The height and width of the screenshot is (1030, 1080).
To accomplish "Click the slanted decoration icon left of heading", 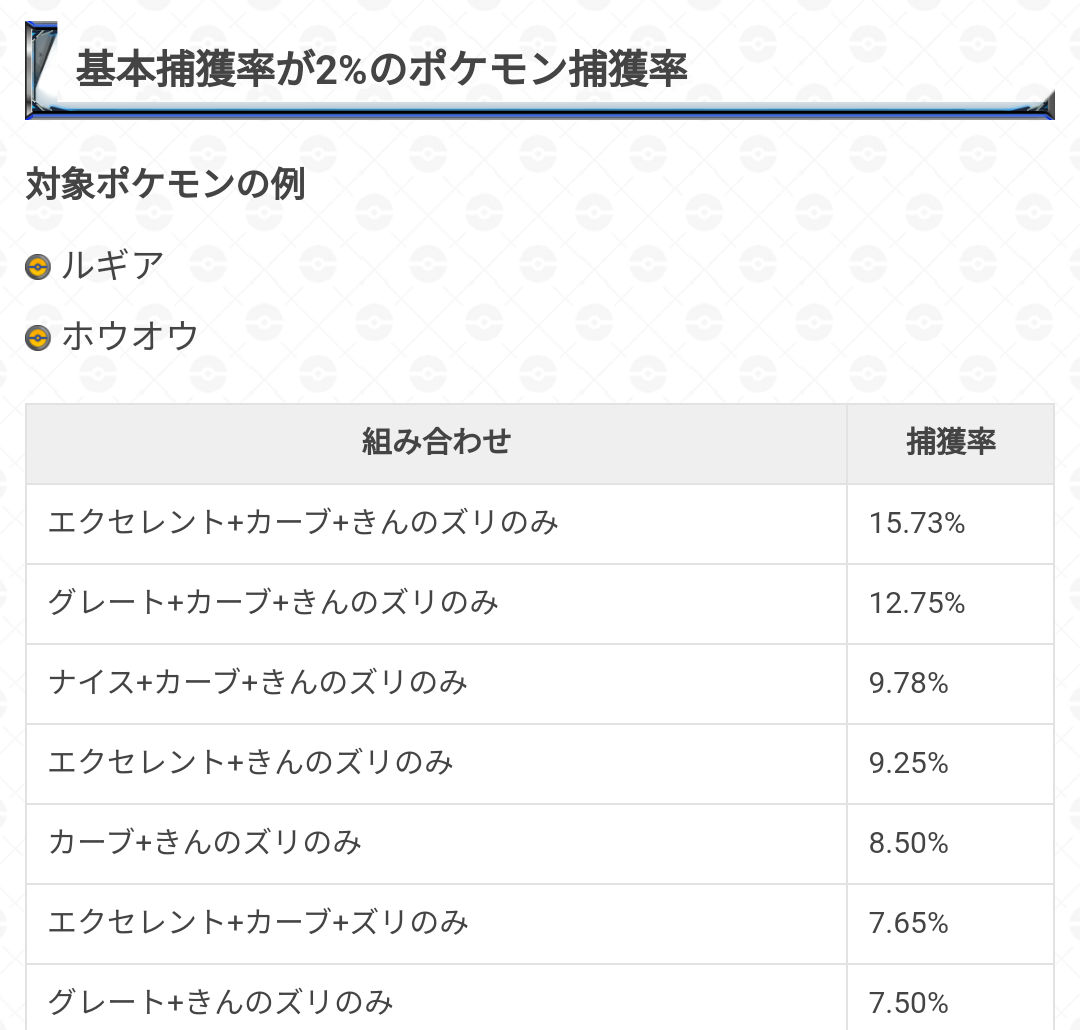I will [41, 68].
